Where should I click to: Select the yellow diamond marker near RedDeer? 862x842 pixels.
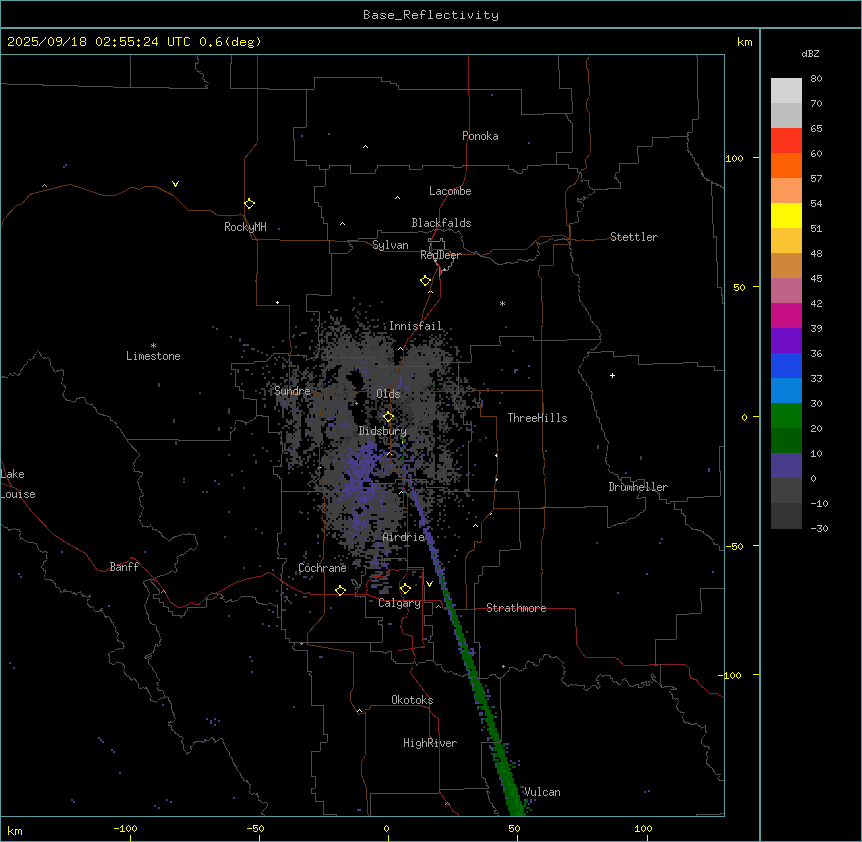425,280
